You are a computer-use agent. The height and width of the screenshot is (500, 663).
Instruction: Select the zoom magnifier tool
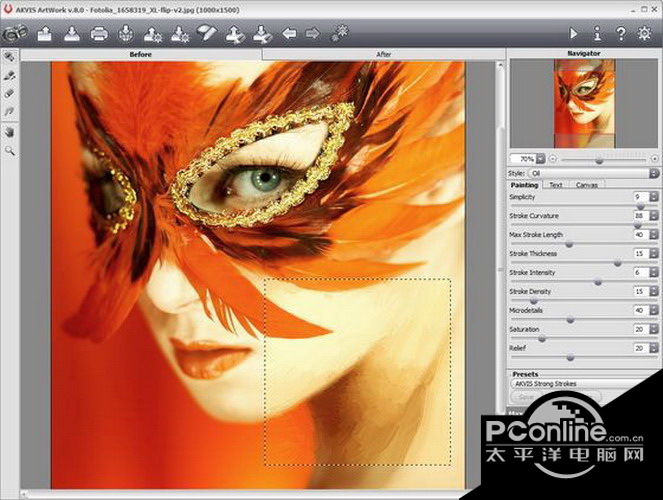10,150
